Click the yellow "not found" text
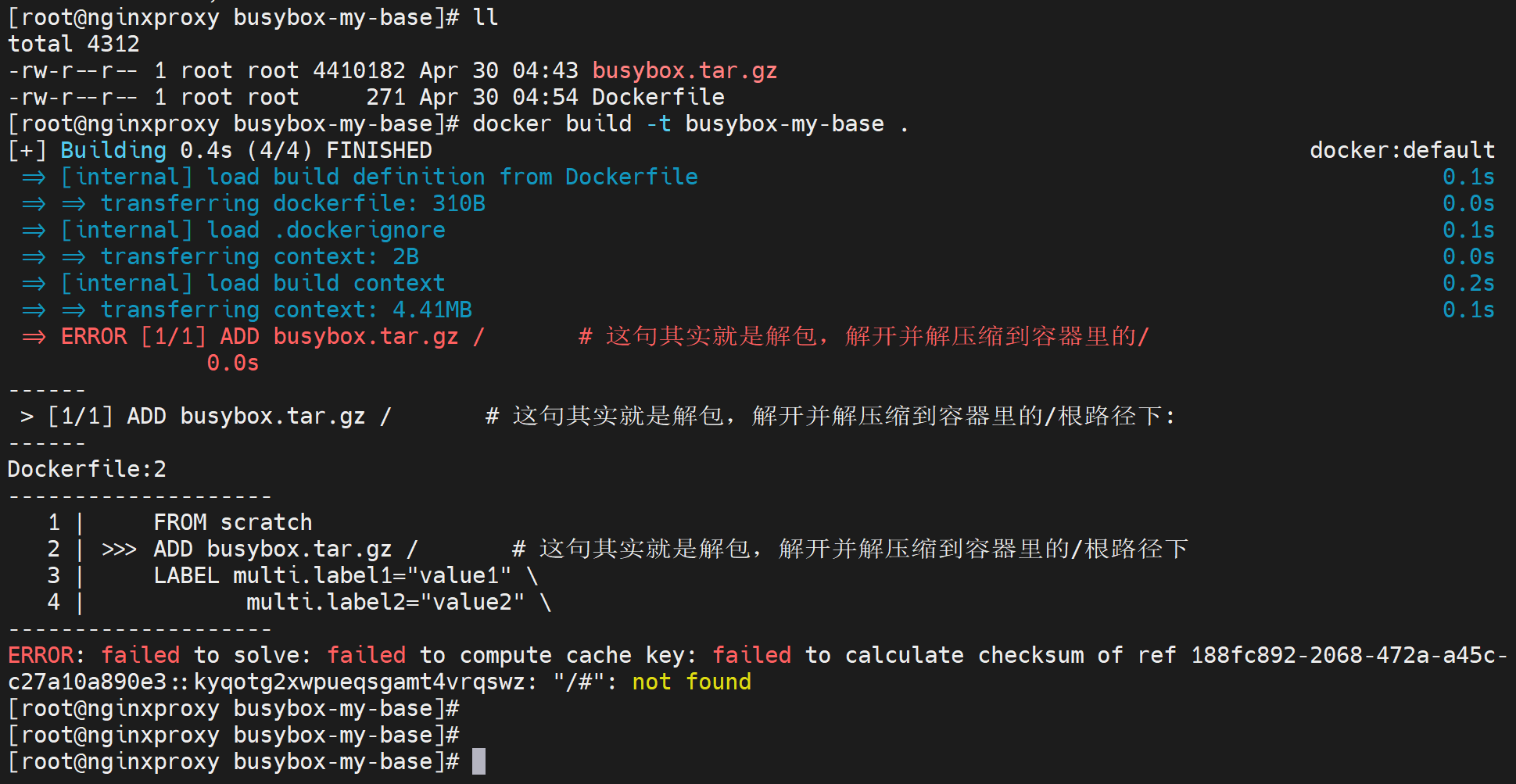 (x=691, y=682)
